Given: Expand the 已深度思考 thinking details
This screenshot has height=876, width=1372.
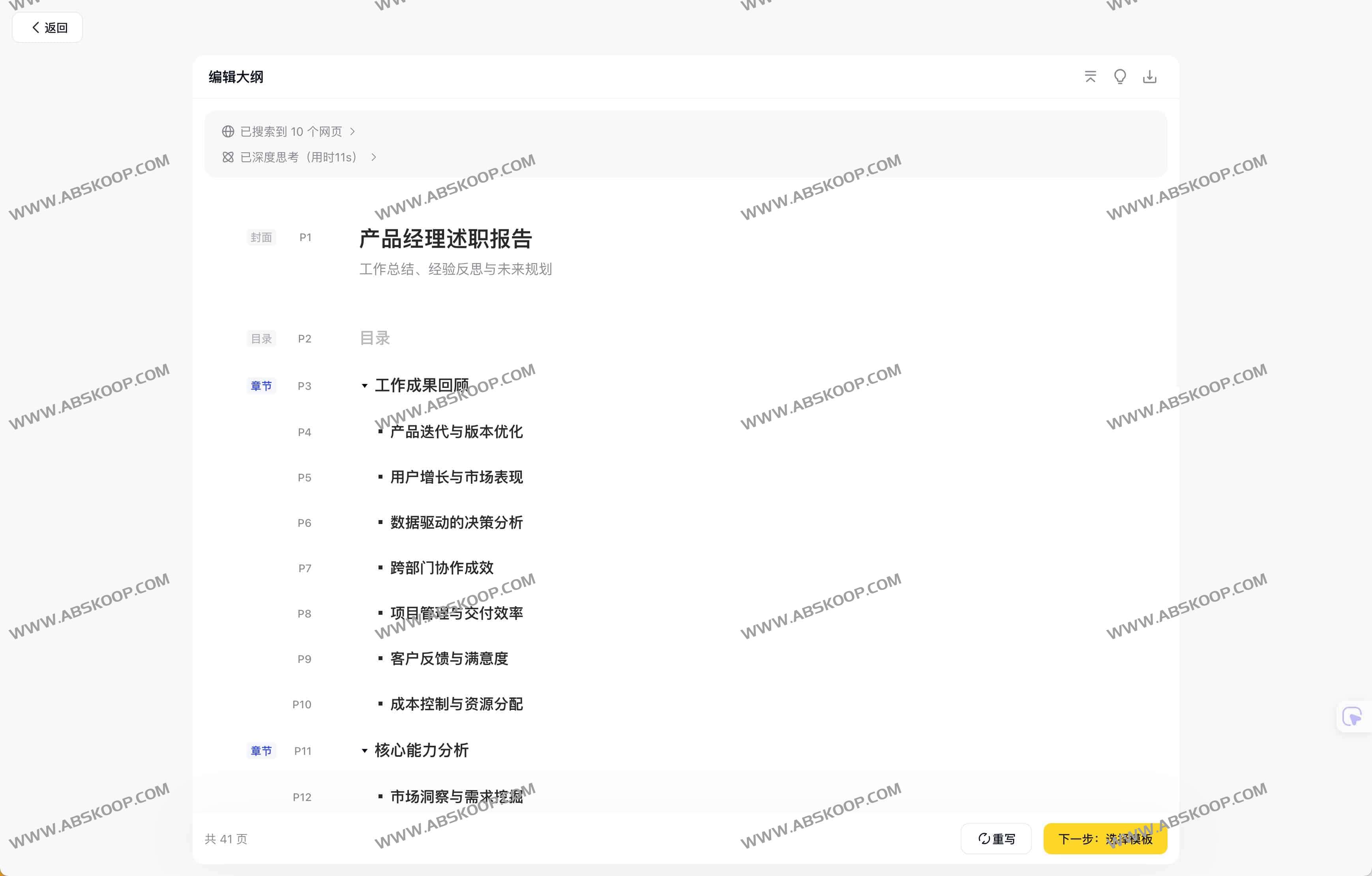Looking at the screenshot, I should tap(298, 157).
